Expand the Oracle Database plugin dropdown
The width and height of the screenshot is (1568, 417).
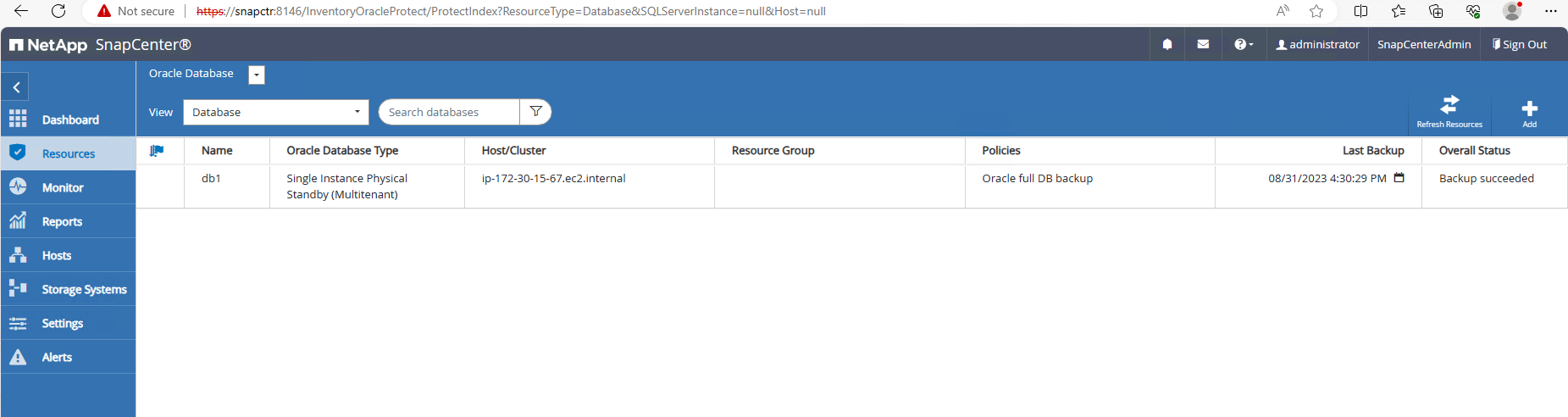[x=257, y=75]
